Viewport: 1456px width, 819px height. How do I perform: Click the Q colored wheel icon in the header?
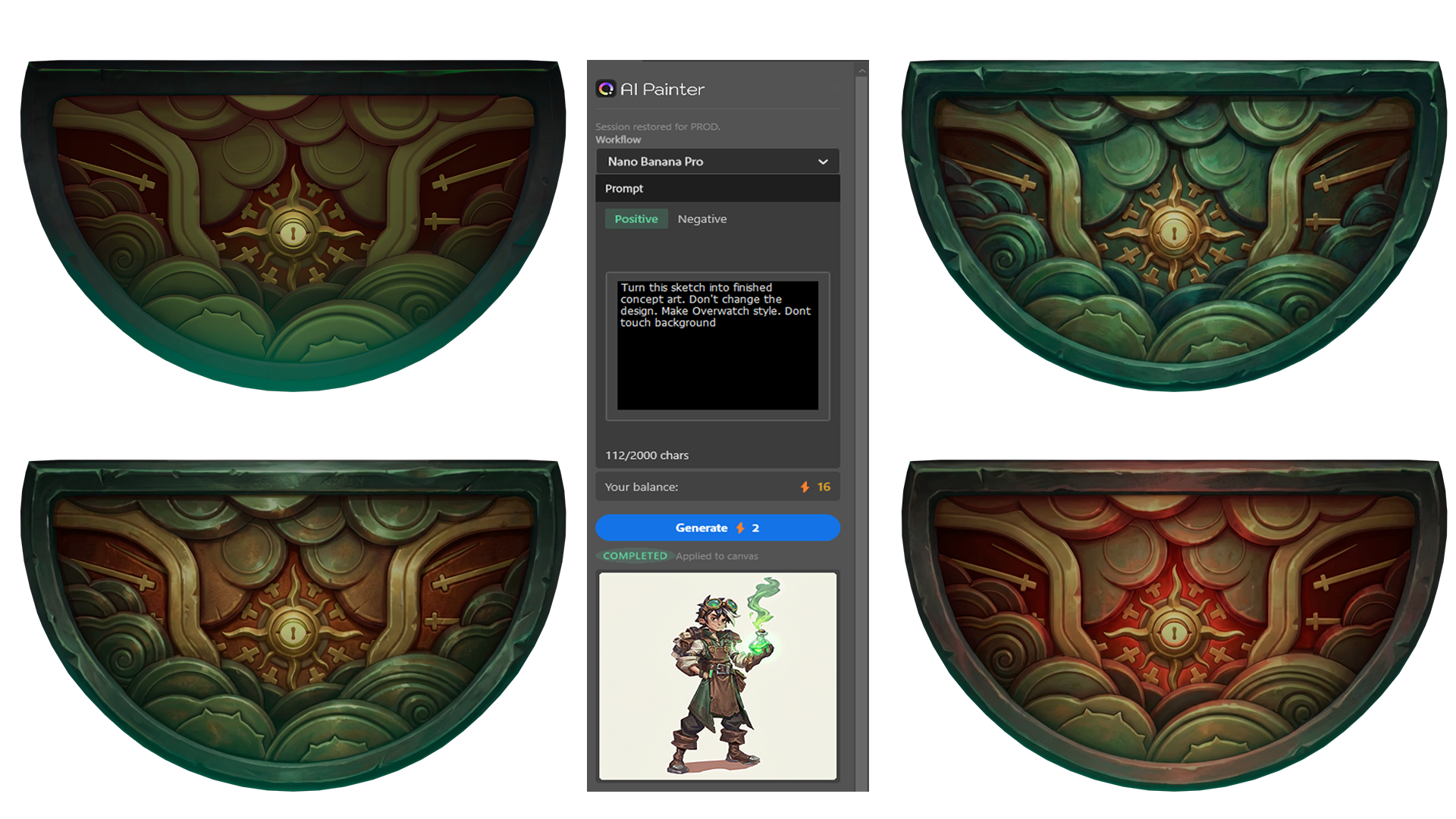605,89
